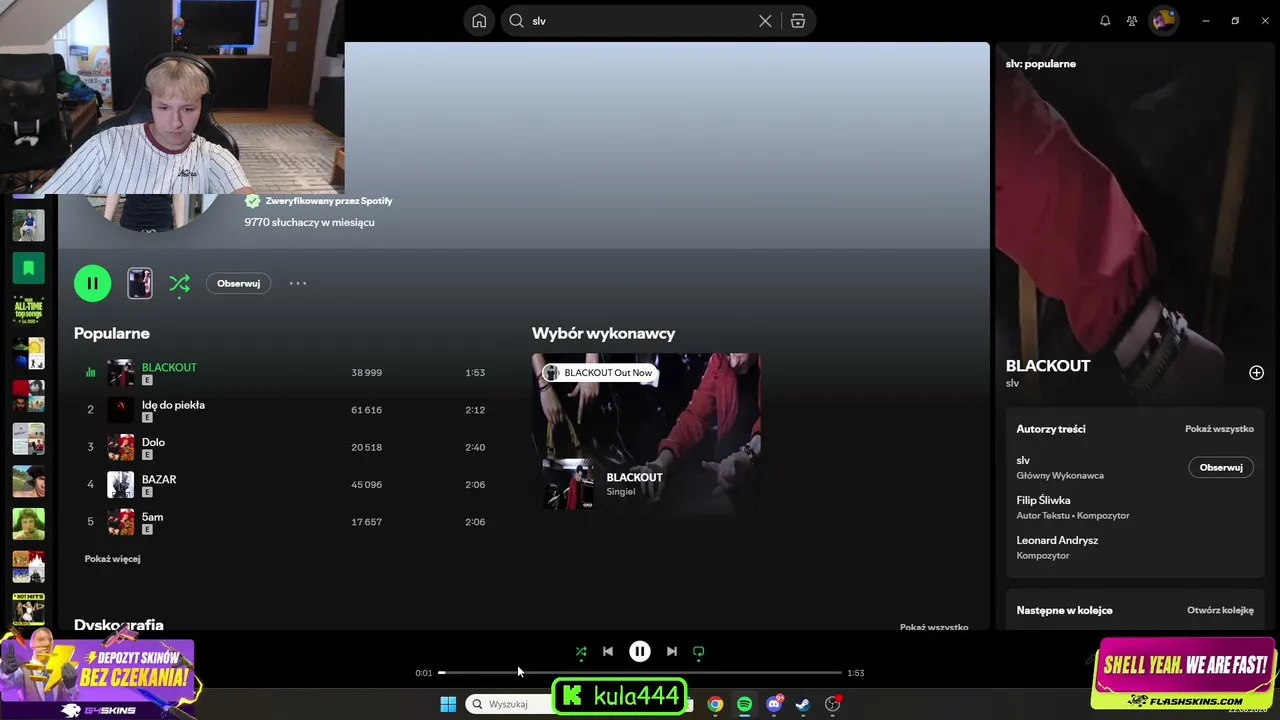Click the cover art of 'Idę do piekła'
The width and height of the screenshot is (1280, 720).
point(120,410)
